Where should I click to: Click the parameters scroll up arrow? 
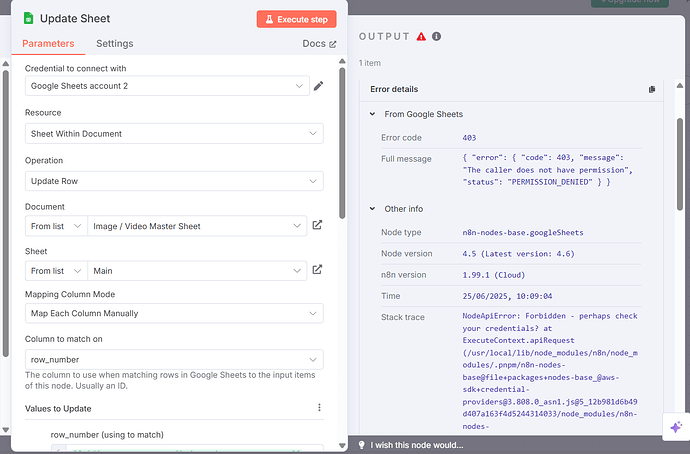click(342, 61)
